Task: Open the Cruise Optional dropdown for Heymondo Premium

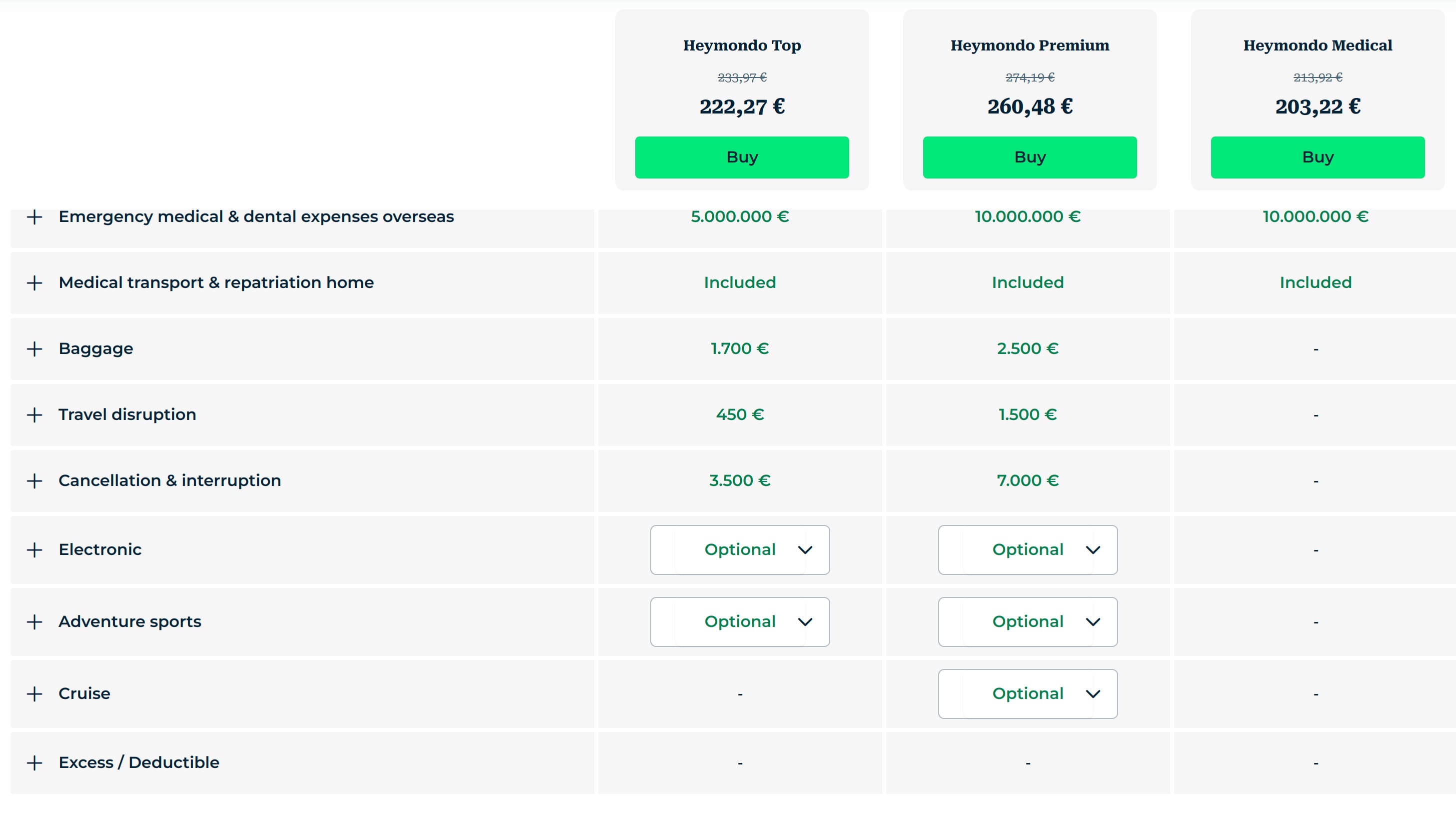Action: click(x=1028, y=693)
